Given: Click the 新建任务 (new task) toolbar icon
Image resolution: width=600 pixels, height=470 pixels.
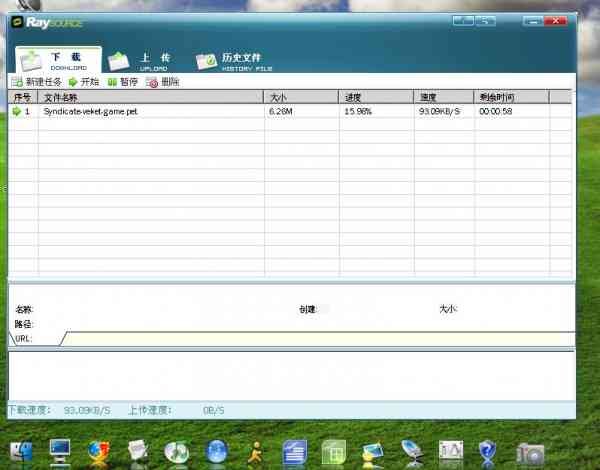Looking at the screenshot, I should click(17, 82).
